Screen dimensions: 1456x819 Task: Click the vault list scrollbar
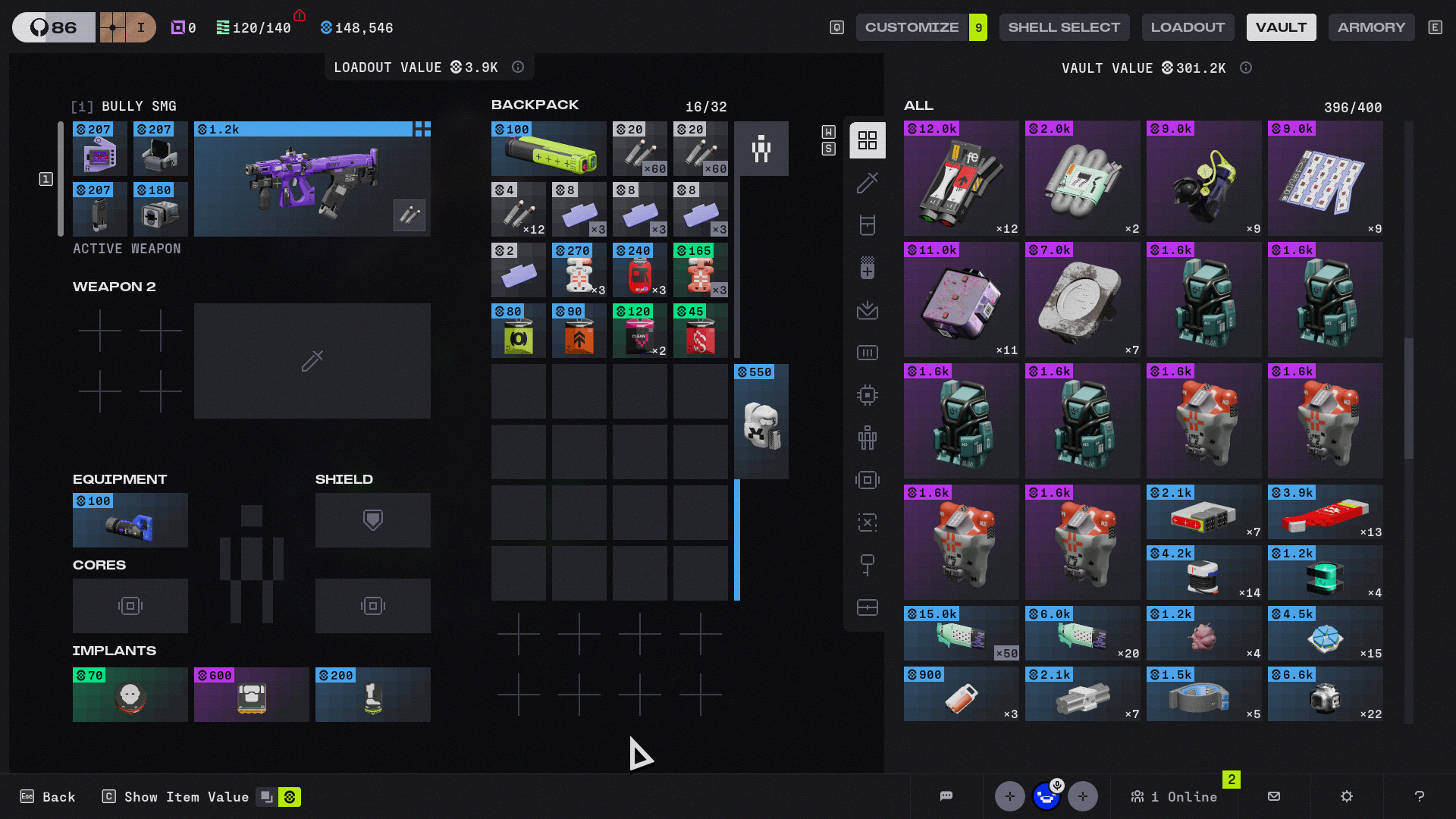point(1409,398)
